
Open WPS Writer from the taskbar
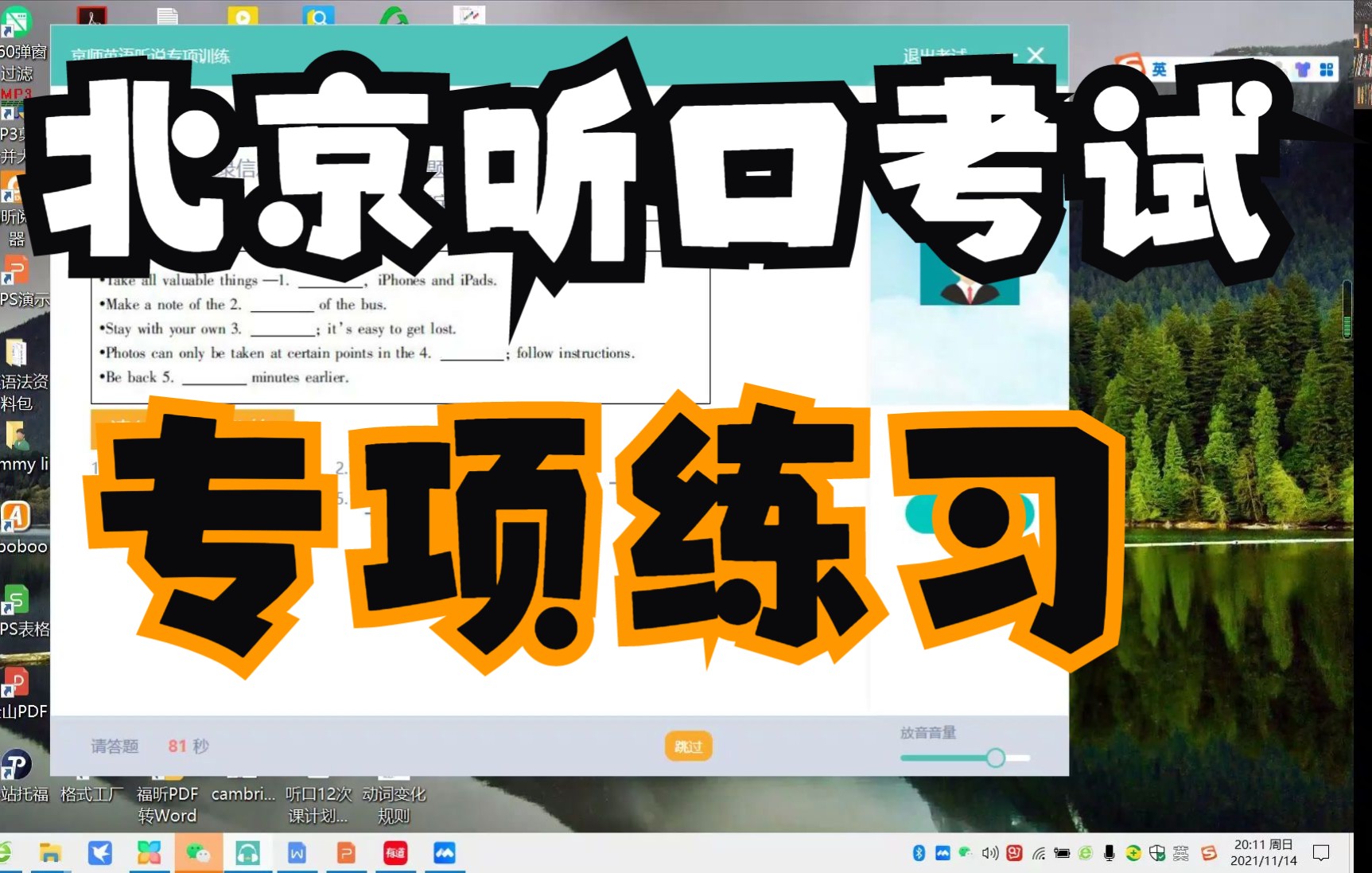(x=297, y=853)
